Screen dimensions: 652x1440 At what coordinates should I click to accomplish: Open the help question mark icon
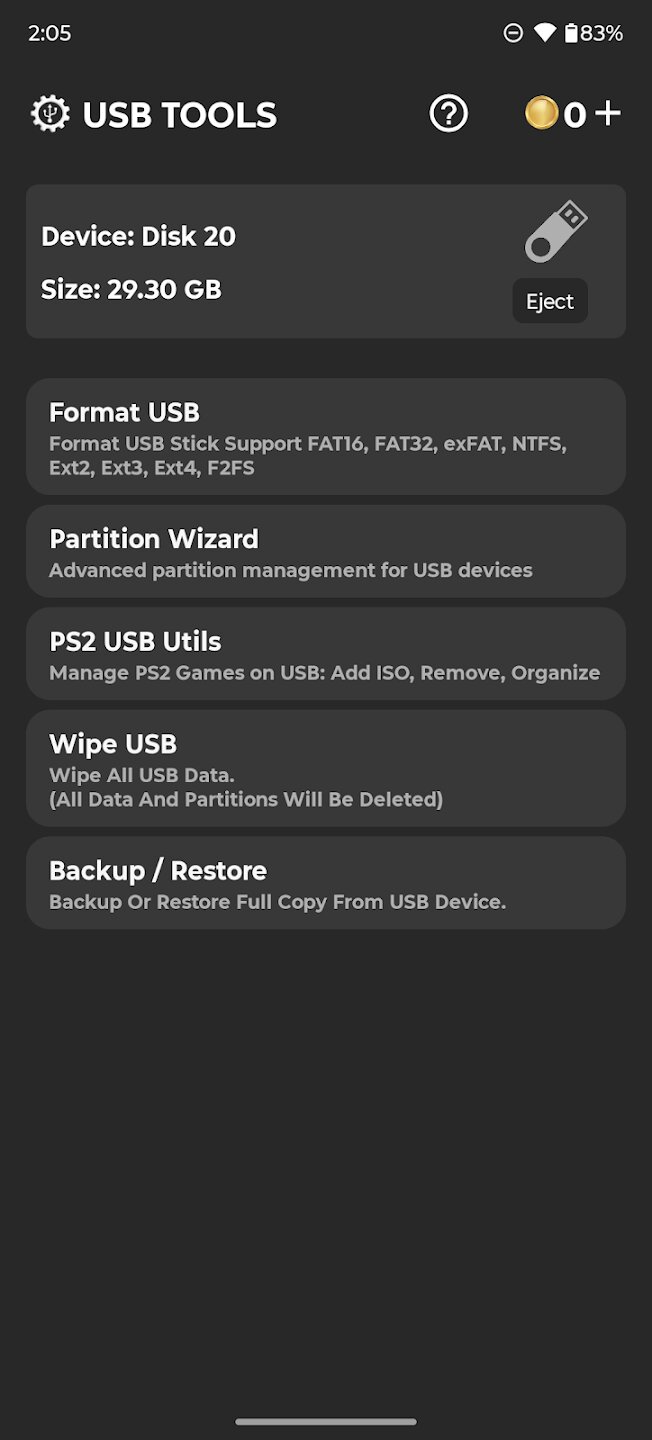point(449,114)
